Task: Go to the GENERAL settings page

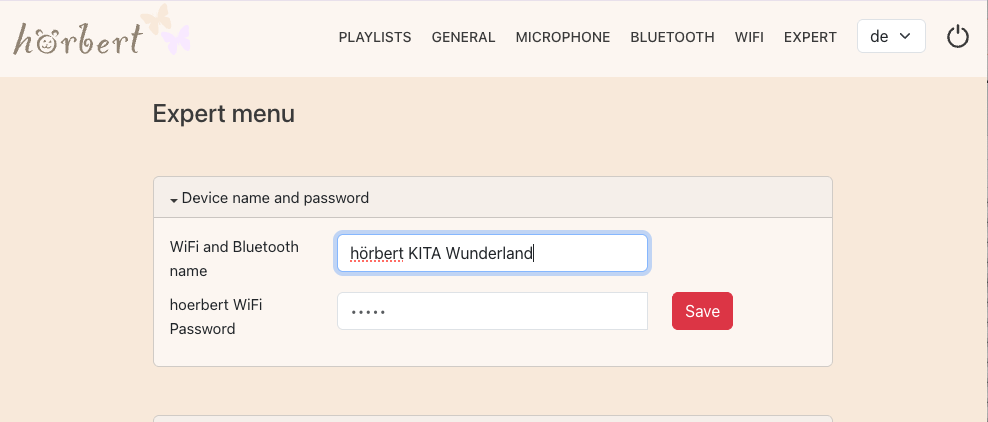Action: 463,37
